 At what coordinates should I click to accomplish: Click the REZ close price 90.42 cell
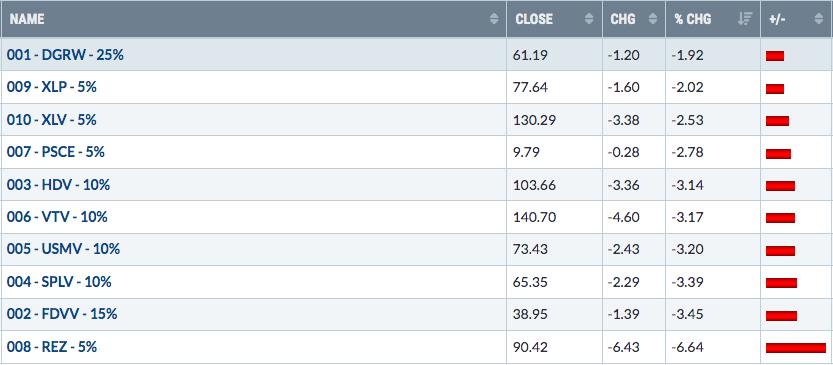click(554, 347)
